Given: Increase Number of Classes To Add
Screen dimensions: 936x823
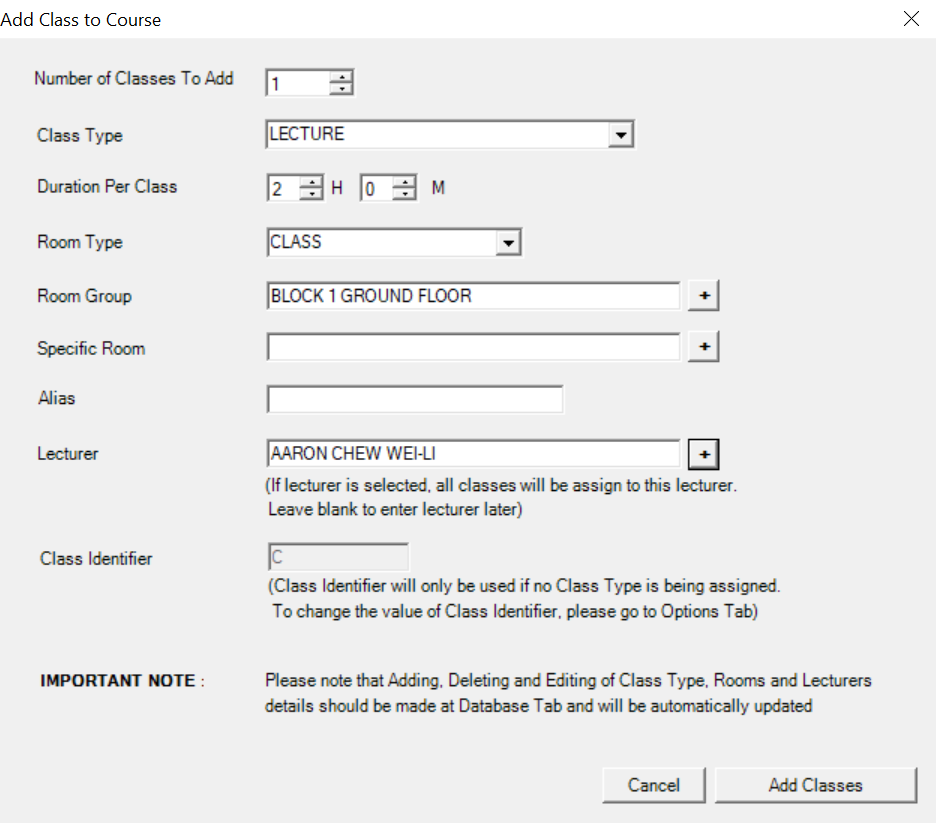Looking at the screenshot, I should tap(342, 77).
